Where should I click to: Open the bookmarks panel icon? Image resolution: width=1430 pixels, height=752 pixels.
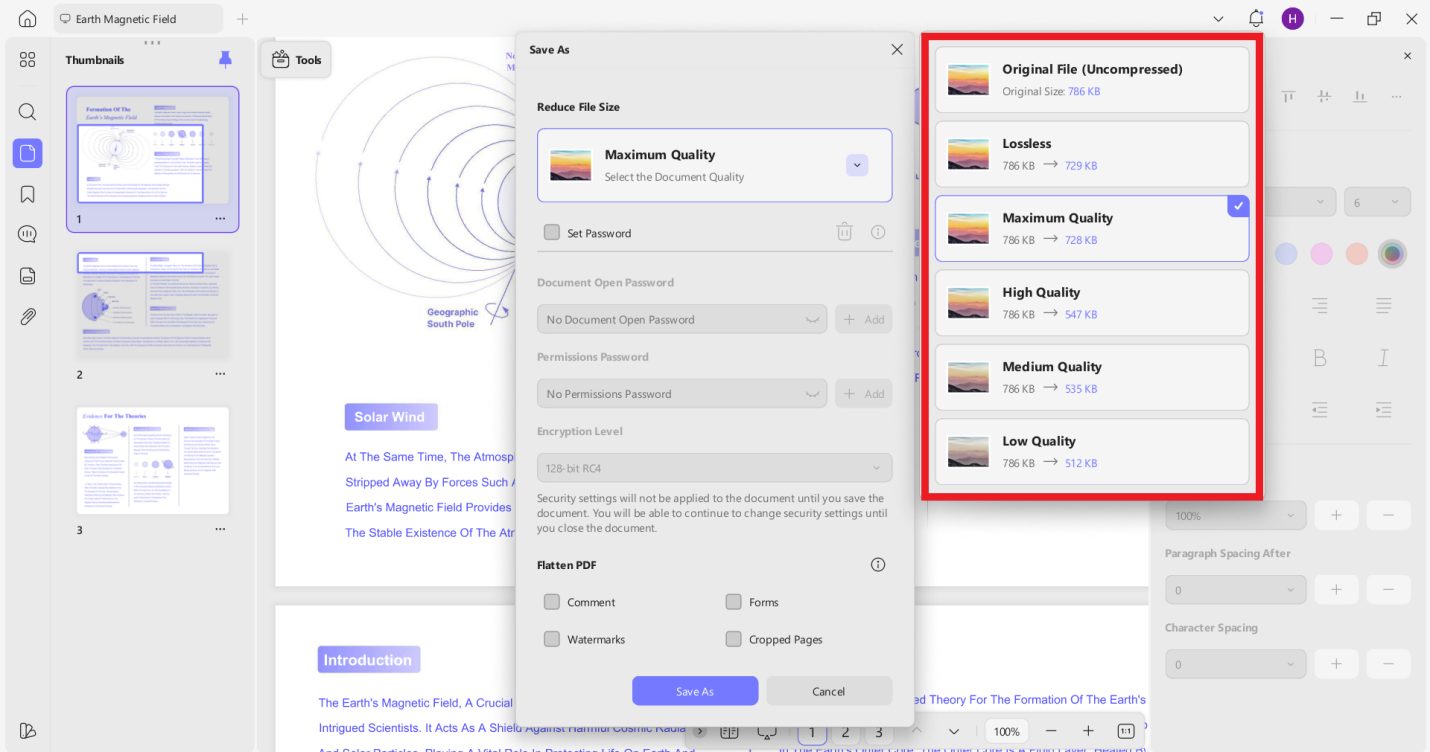coord(28,194)
